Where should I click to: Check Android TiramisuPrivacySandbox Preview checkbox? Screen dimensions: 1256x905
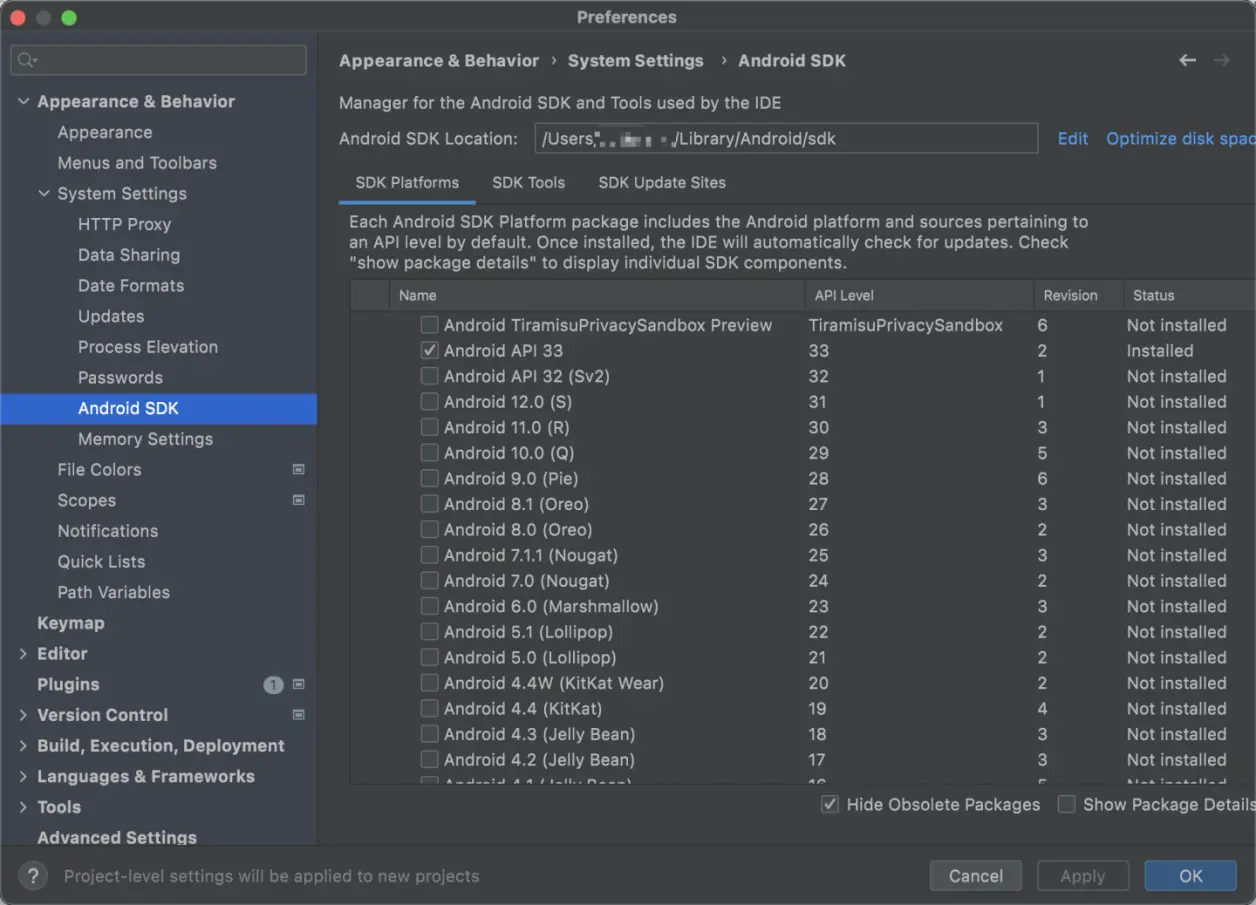pos(429,325)
